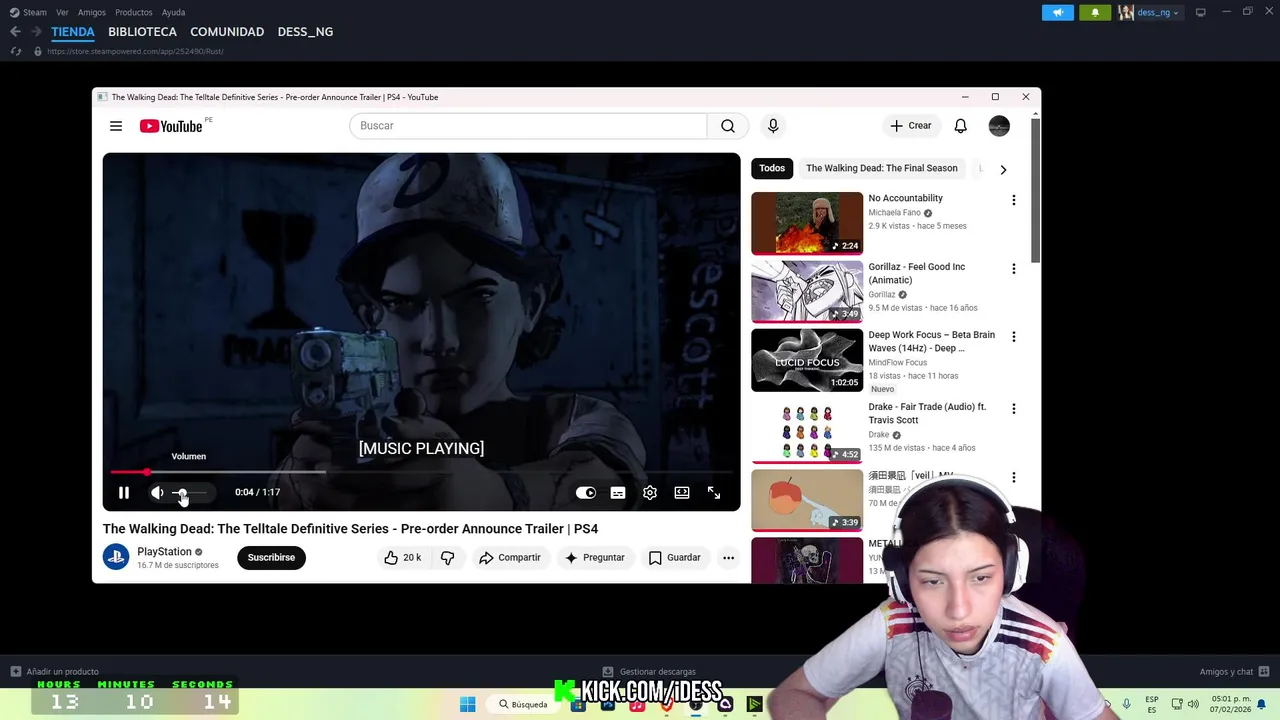Open the Crear button

[911, 126]
